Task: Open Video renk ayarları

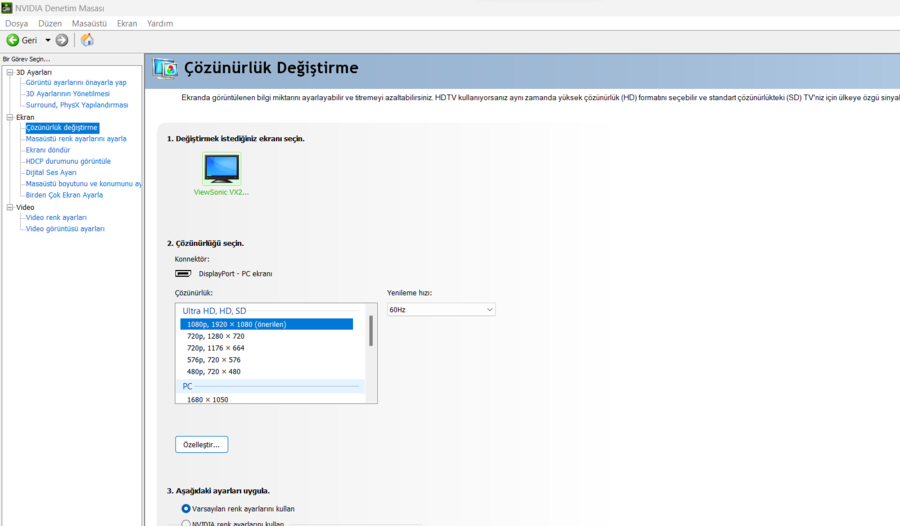Action: [x=56, y=218]
